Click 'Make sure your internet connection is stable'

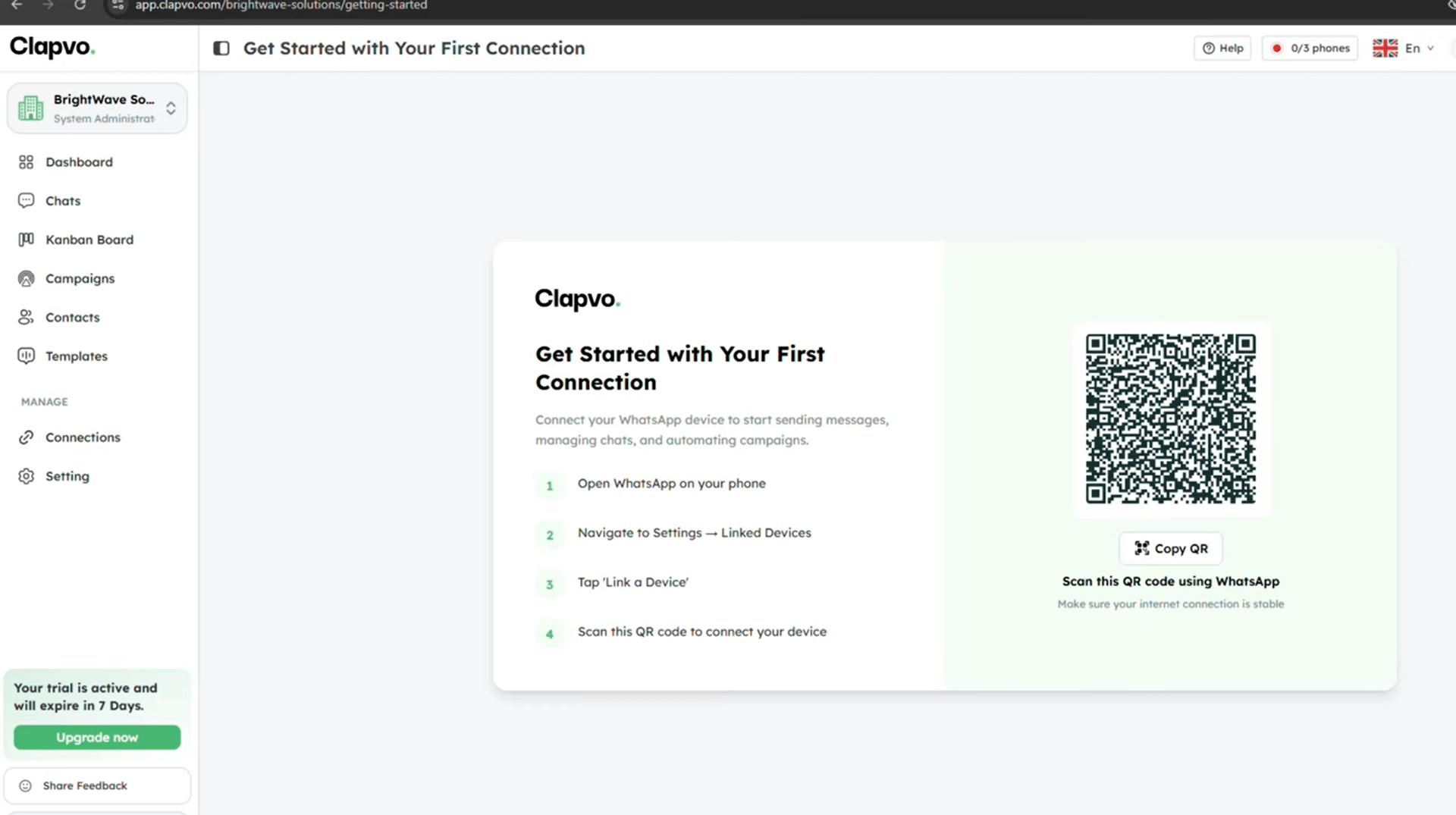click(x=1171, y=604)
